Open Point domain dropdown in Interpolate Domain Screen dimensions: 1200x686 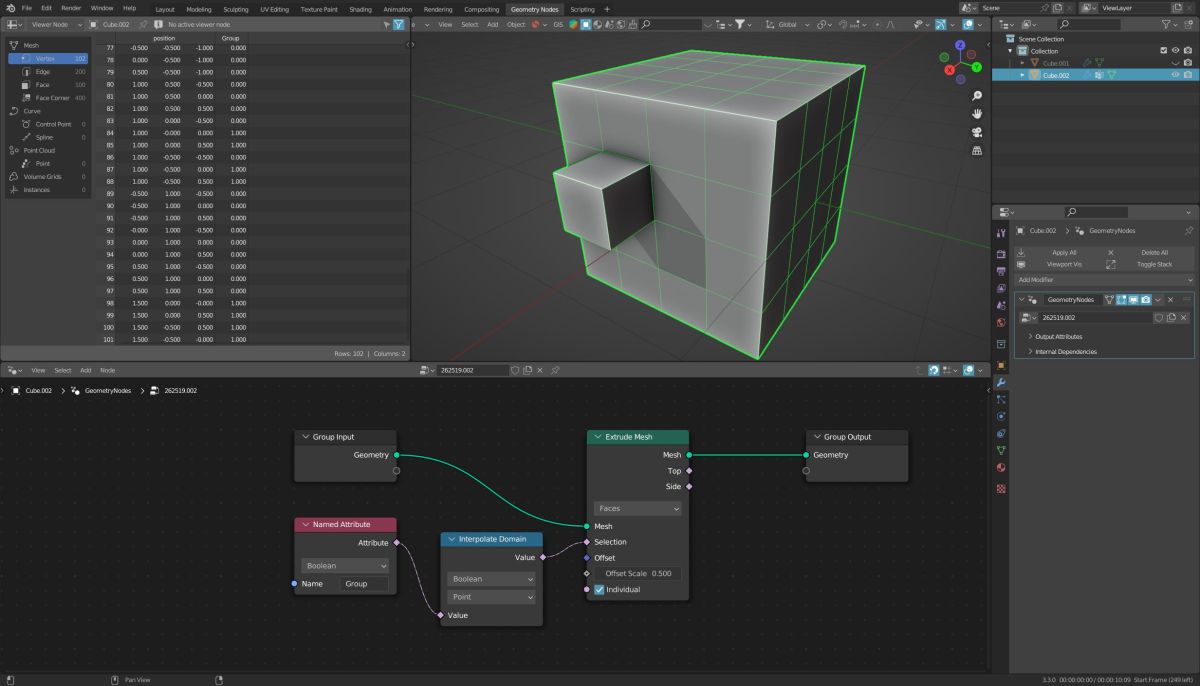[491, 597]
